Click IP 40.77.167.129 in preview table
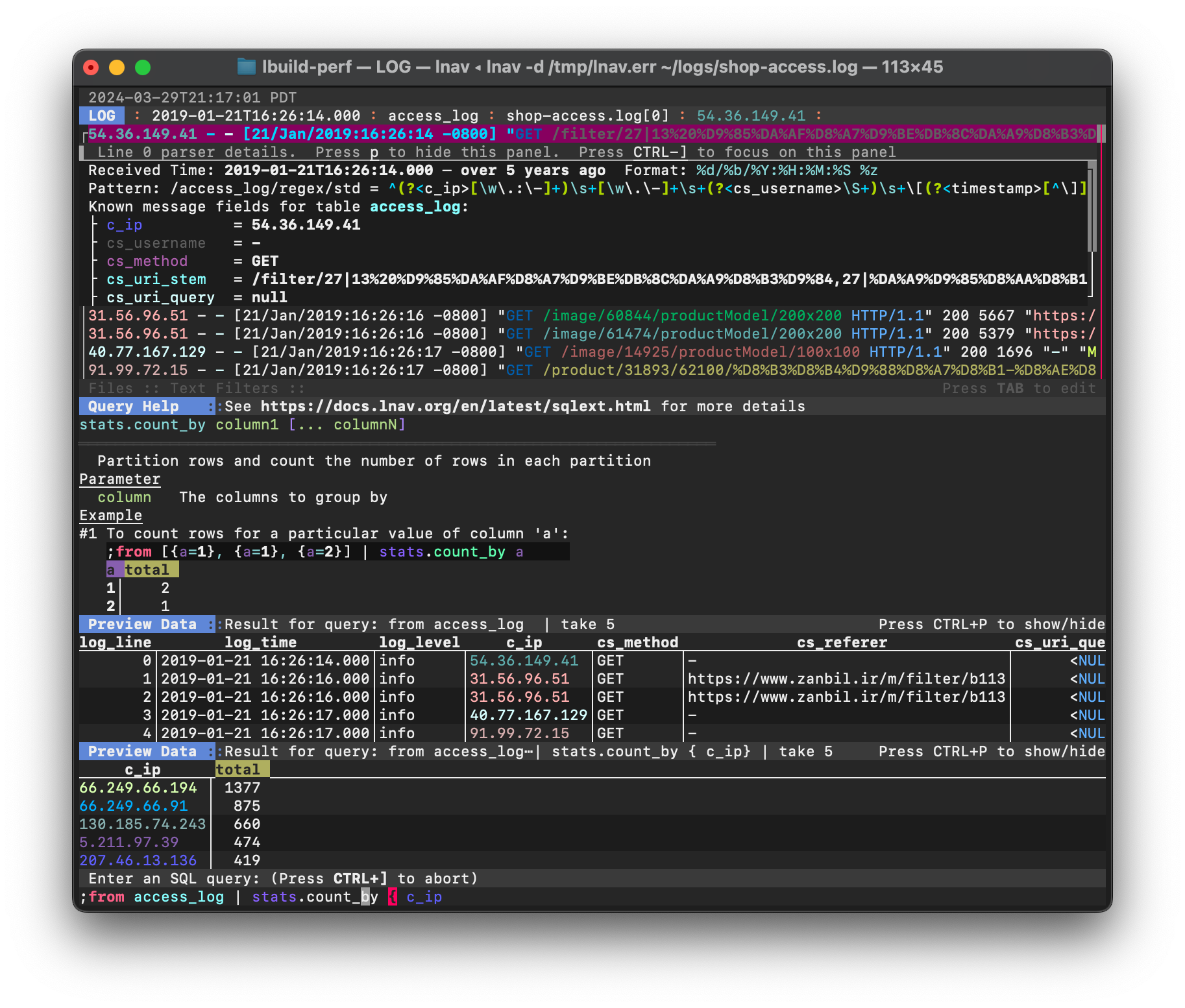 pos(528,715)
